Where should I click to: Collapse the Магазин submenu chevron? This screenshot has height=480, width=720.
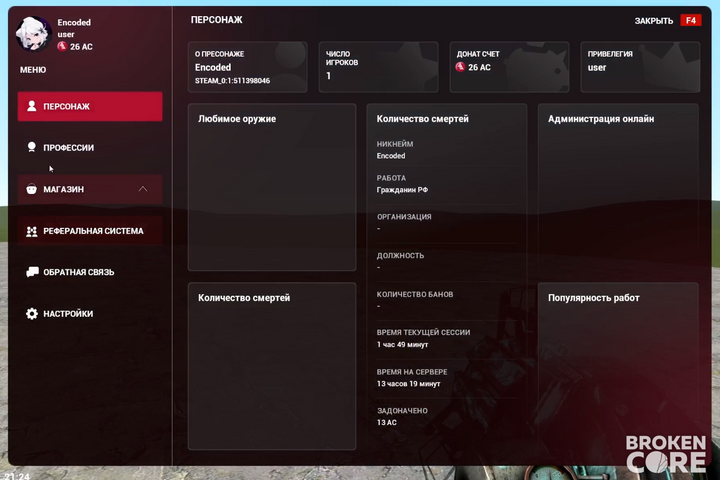pos(143,189)
